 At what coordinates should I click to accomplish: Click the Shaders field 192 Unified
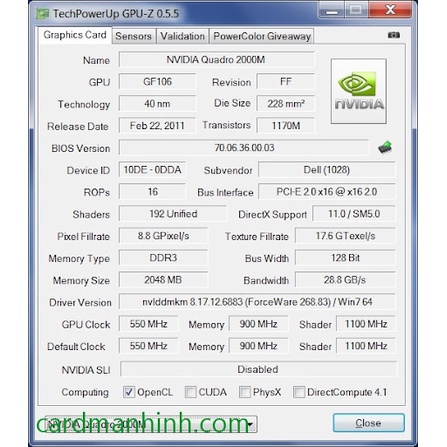173,214
